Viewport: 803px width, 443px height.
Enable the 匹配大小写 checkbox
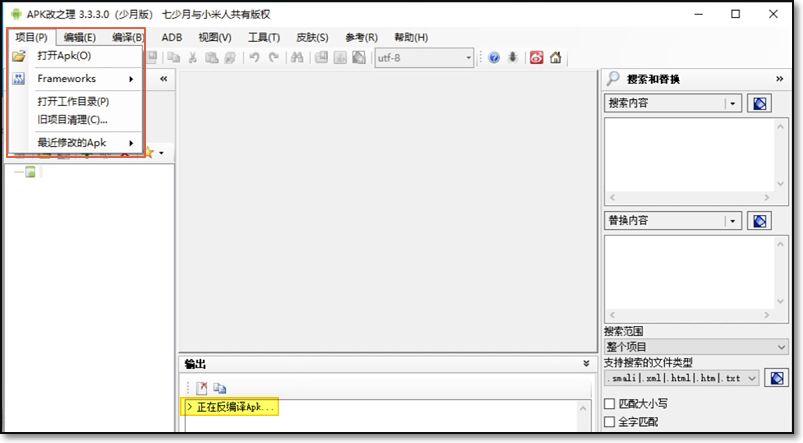click(609, 404)
